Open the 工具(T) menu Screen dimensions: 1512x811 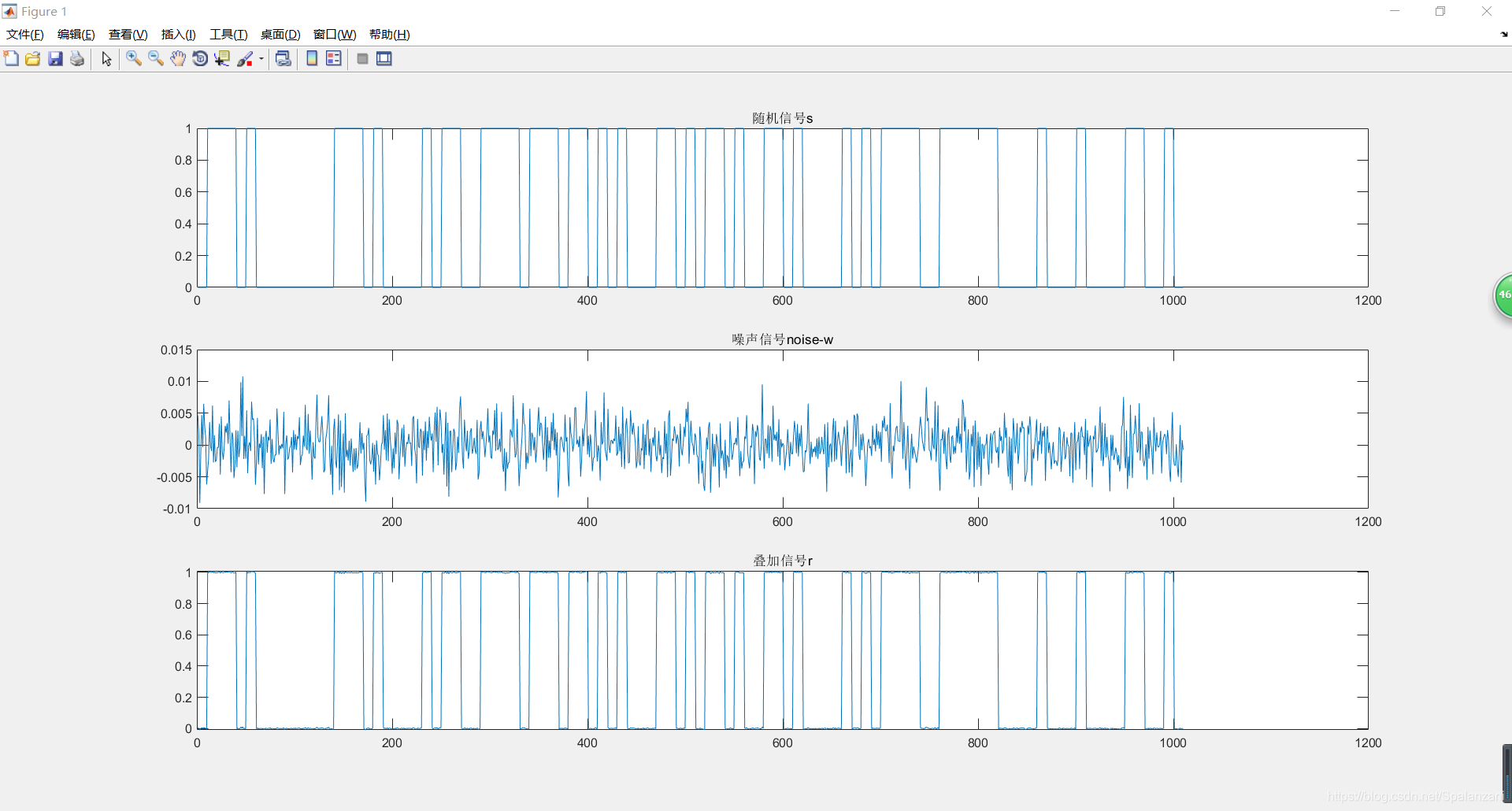click(228, 35)
